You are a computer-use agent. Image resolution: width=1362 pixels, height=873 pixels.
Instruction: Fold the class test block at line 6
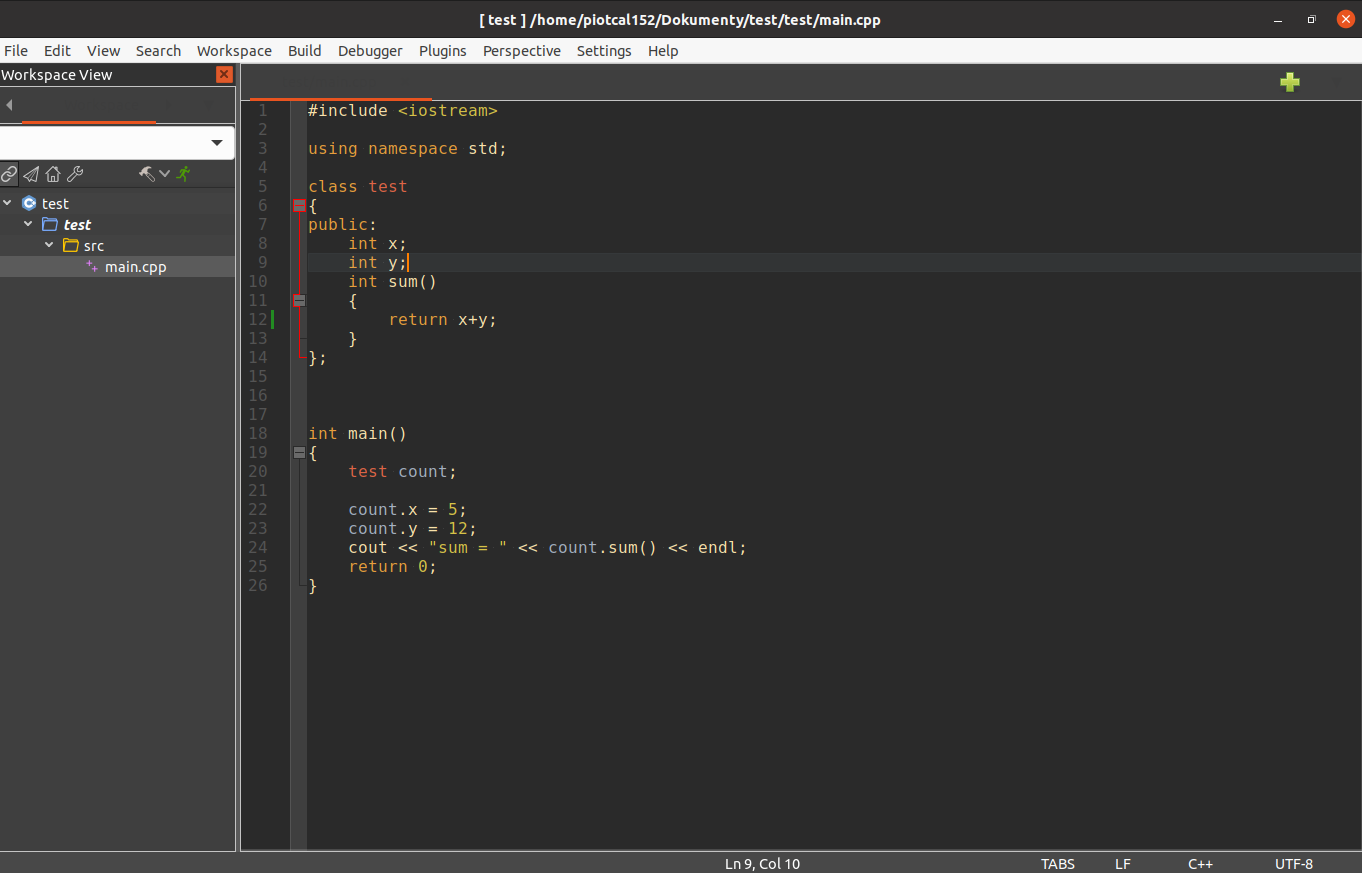tap(299, 206)
